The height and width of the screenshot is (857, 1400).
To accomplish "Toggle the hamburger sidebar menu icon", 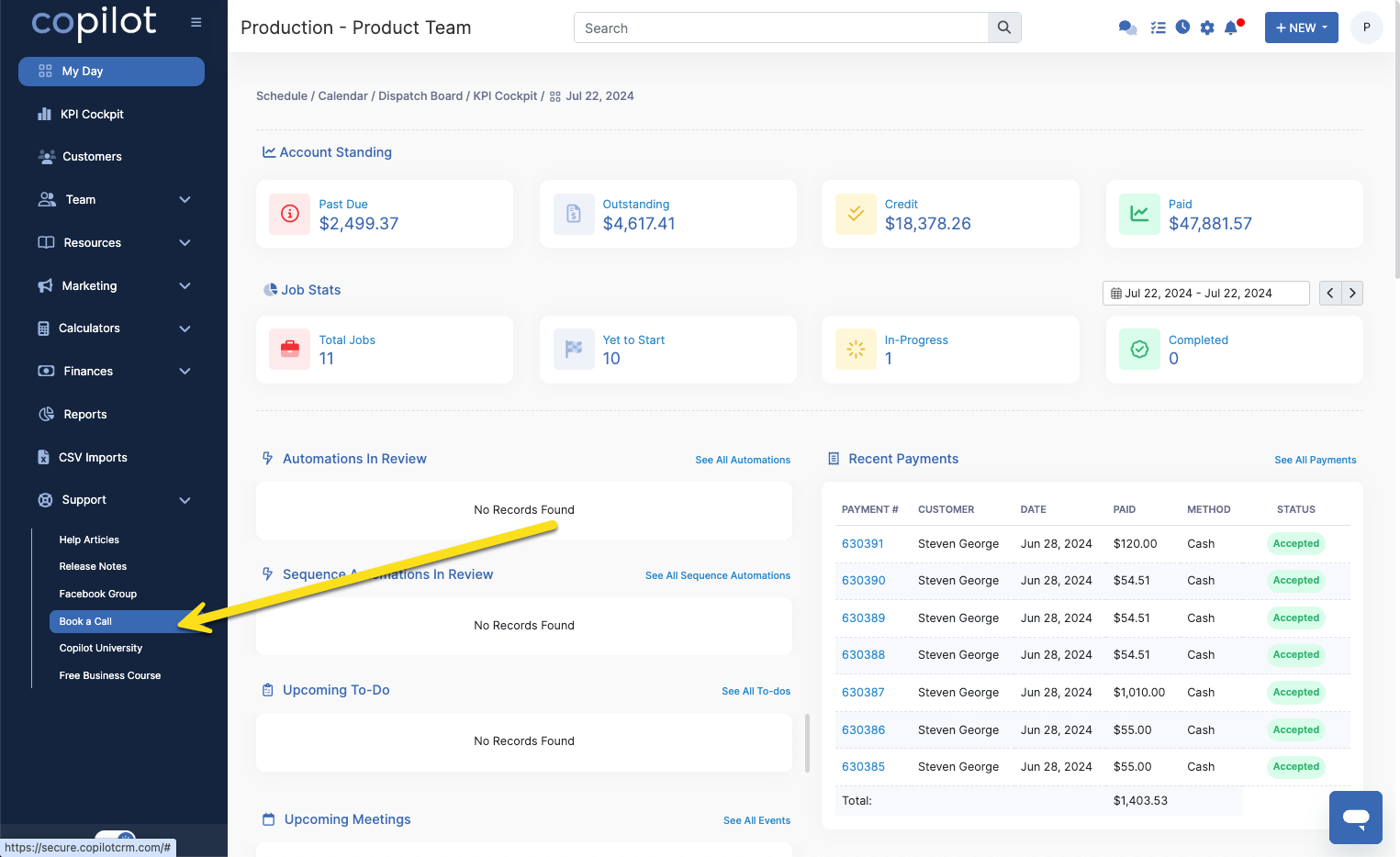I will click(x=196, y=22).
